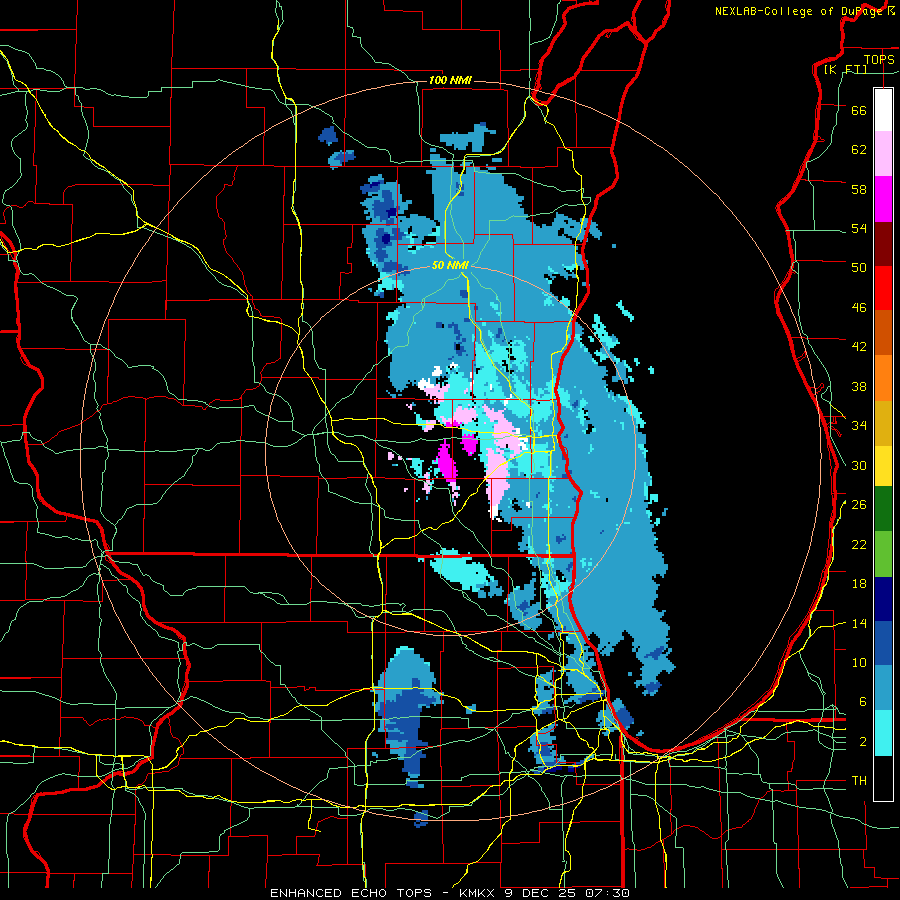Viewport: 900px width, 900px height.
Task: Click the 14 legend value
Action: (859, 623)
